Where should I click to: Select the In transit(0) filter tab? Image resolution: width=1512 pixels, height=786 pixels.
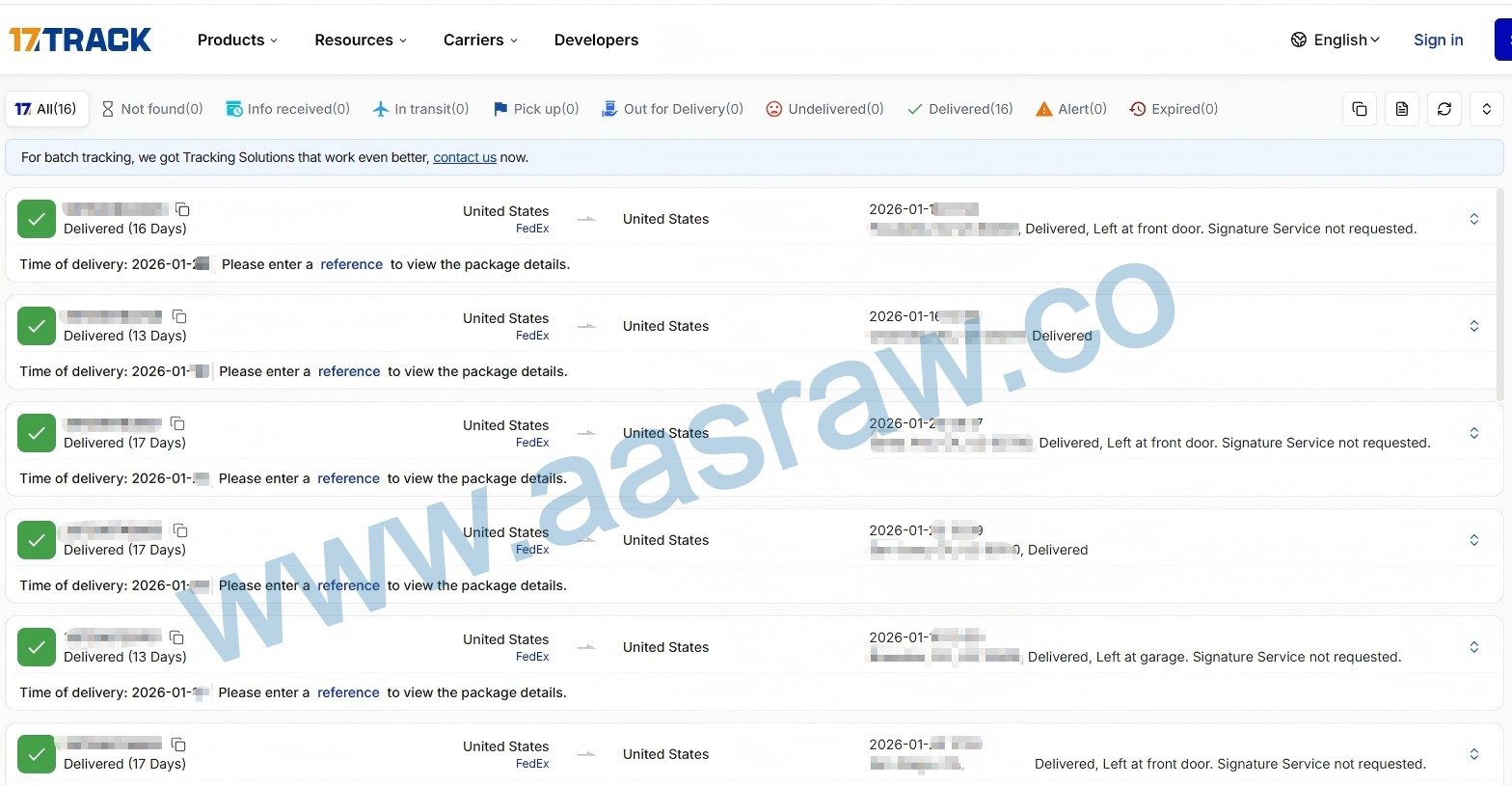(x=421, y=109)
